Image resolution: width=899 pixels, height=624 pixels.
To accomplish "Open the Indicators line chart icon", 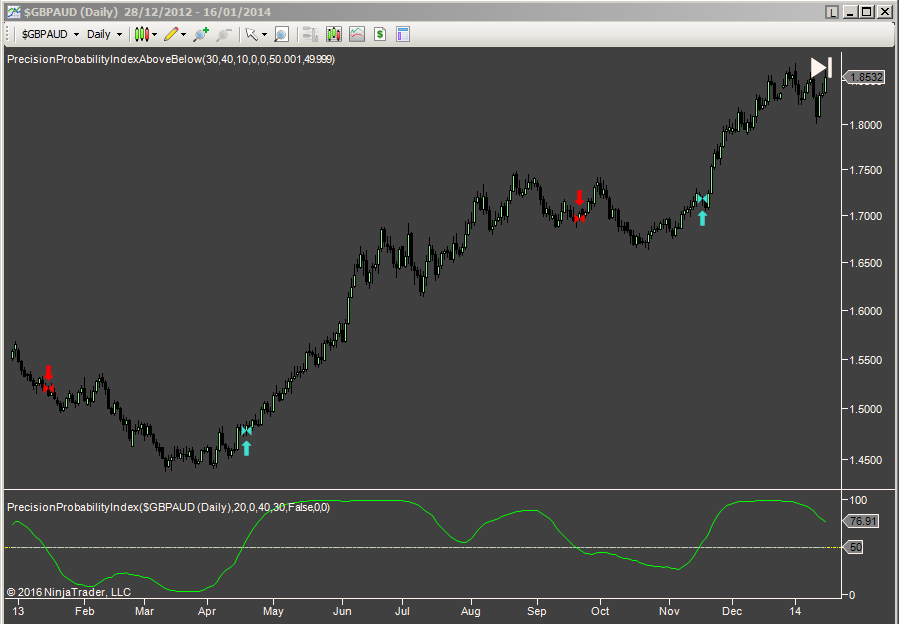I will pyautogui.click(x=357, y=34).
